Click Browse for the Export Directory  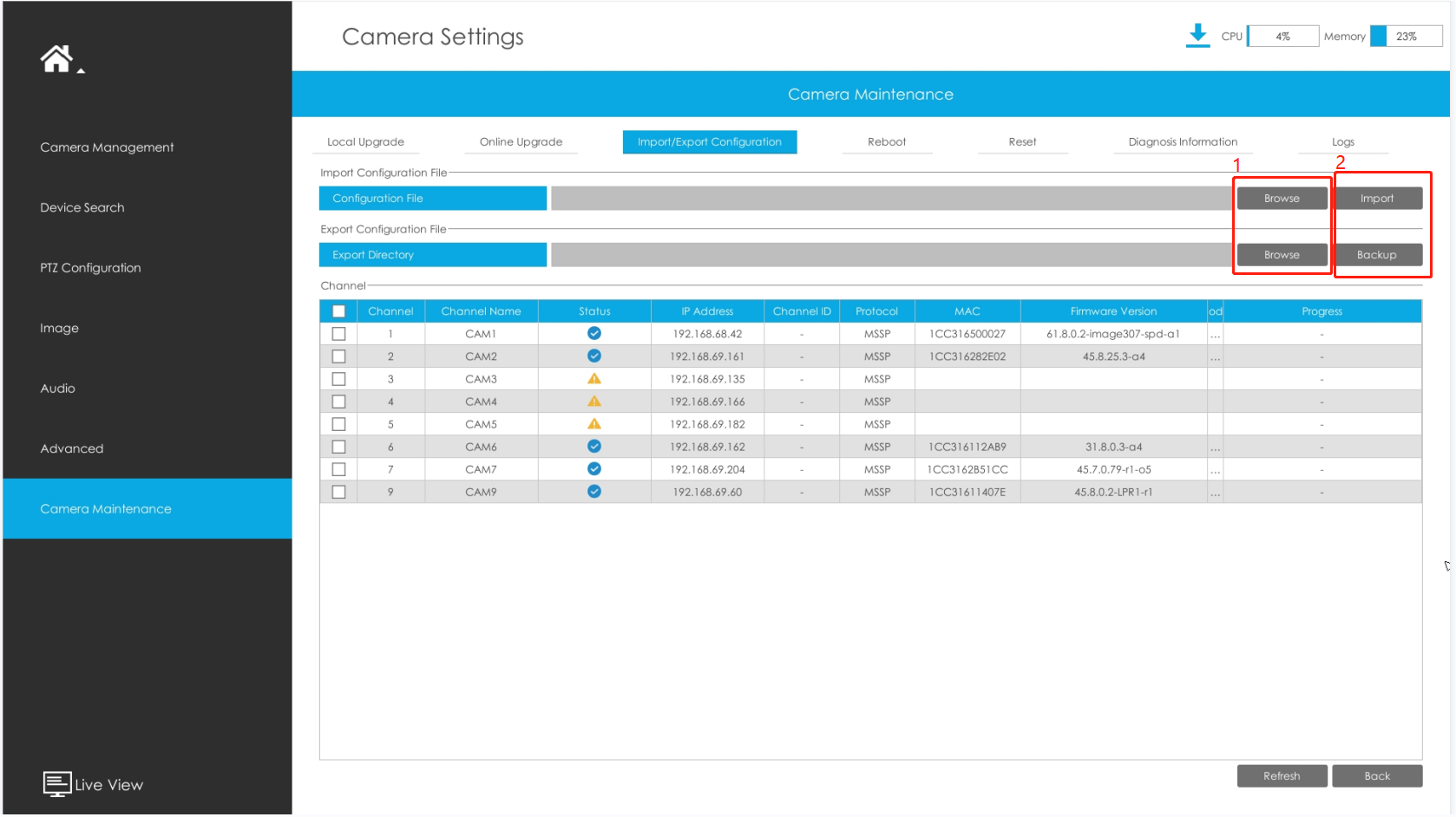[1282, 255]
